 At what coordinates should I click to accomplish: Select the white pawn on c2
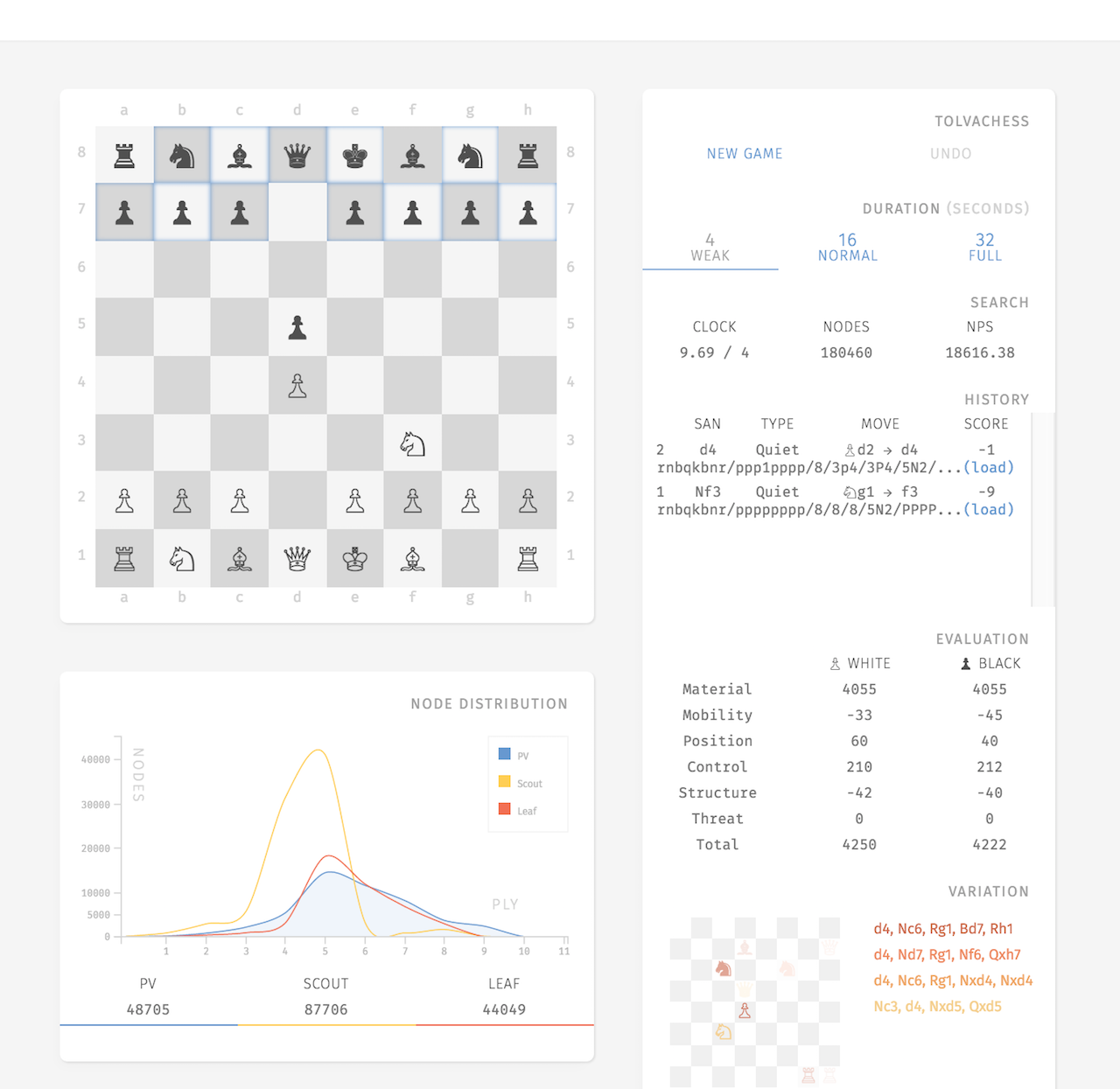(x=240, y=500)
